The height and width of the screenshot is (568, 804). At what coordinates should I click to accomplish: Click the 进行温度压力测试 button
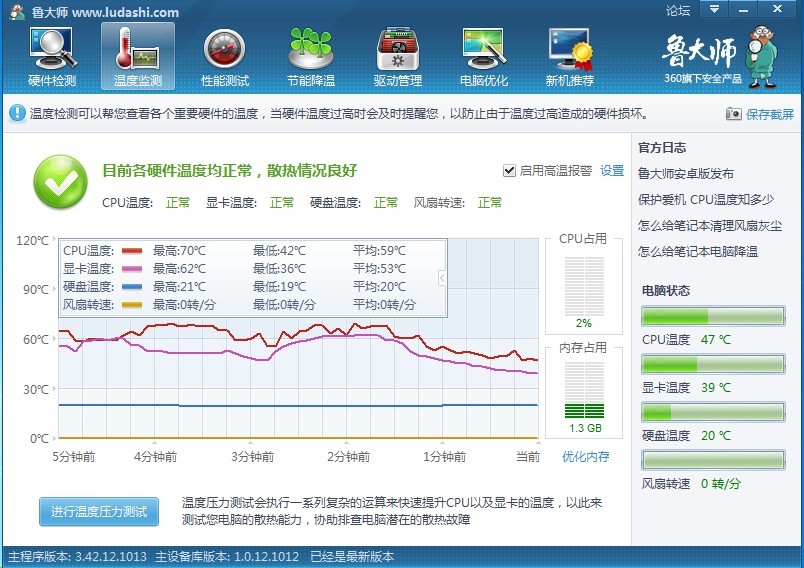(99, 512)
